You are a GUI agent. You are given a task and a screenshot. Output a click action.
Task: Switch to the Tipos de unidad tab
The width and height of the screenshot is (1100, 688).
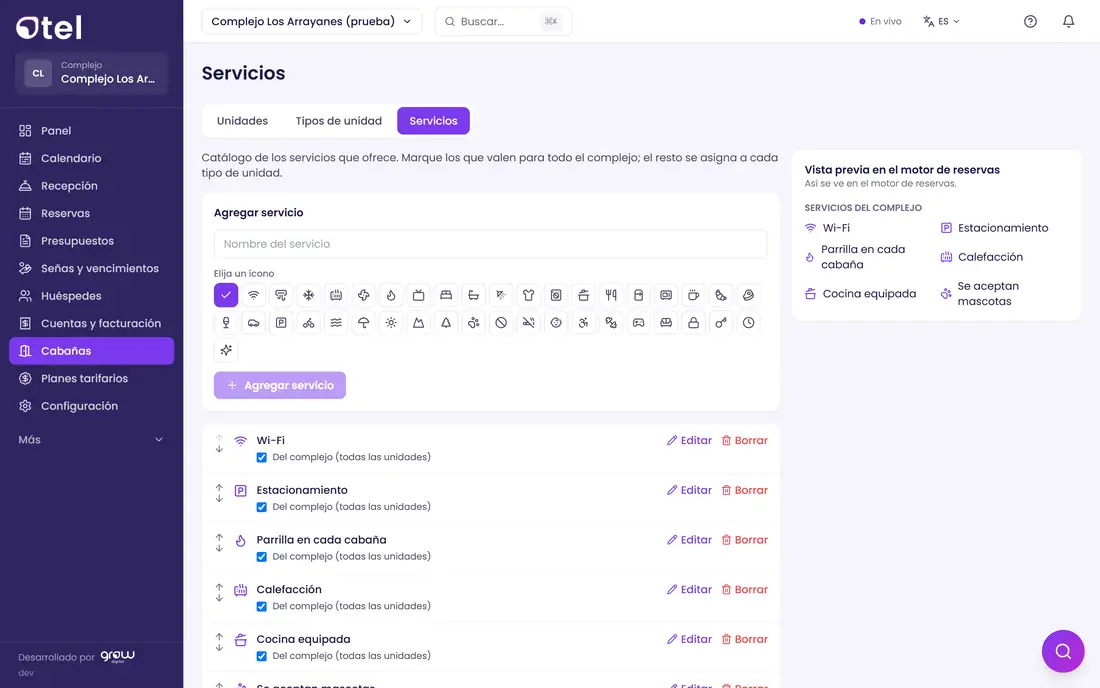(338, 121)
